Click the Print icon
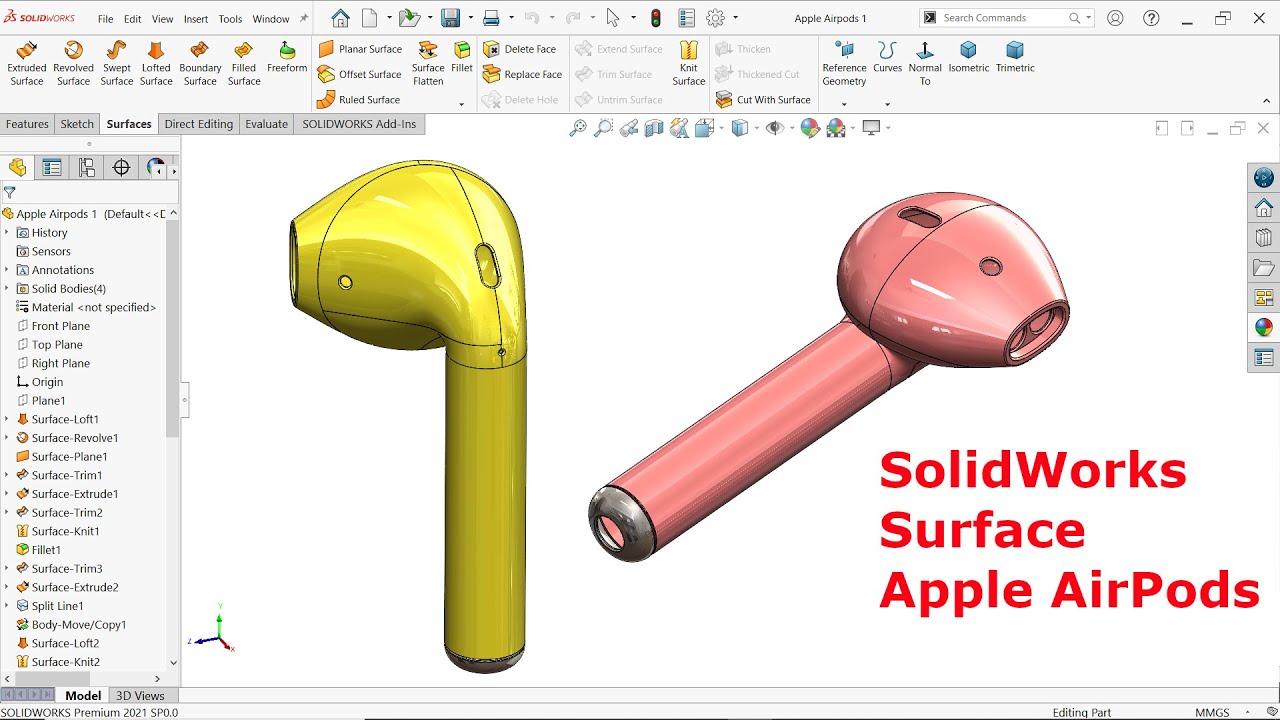The width and height of the screenshot is (1280, 720). (491, 18)
